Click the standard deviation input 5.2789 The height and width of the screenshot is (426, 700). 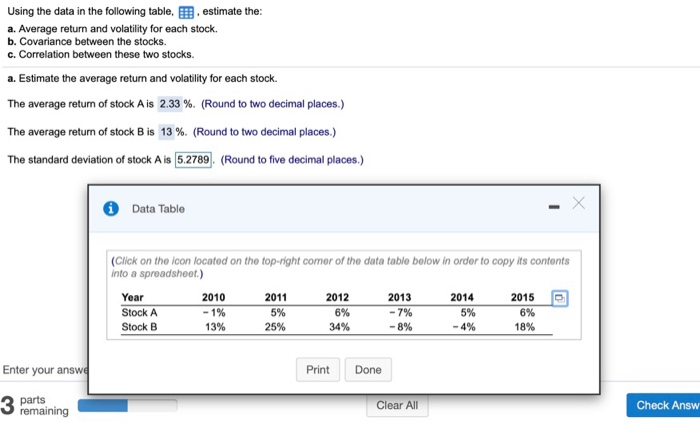coord(195,159)
